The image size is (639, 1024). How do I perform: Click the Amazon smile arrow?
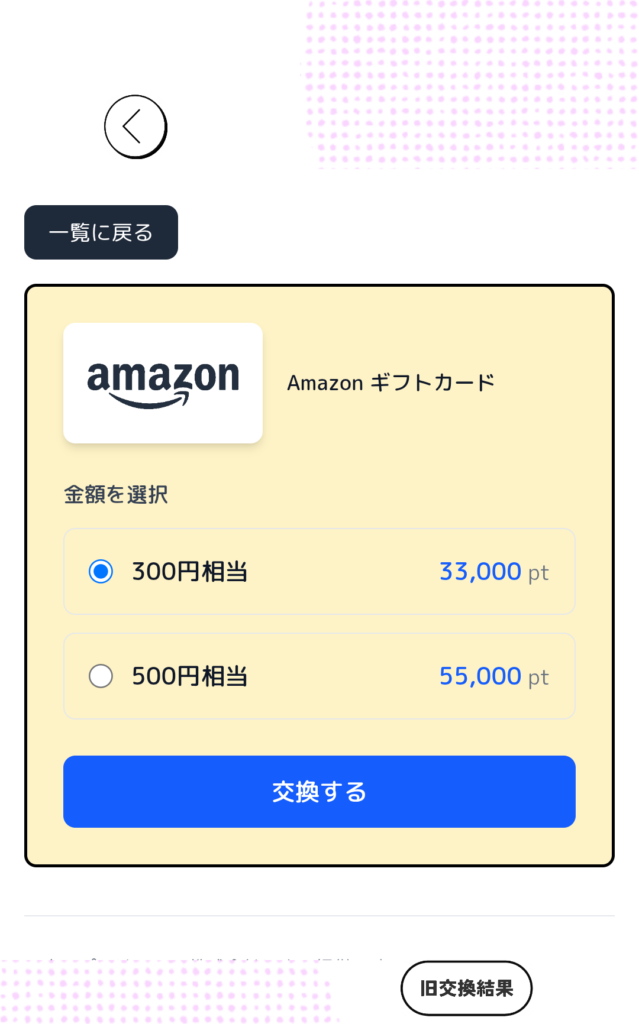pyautogui.click(x=163, y=404)
